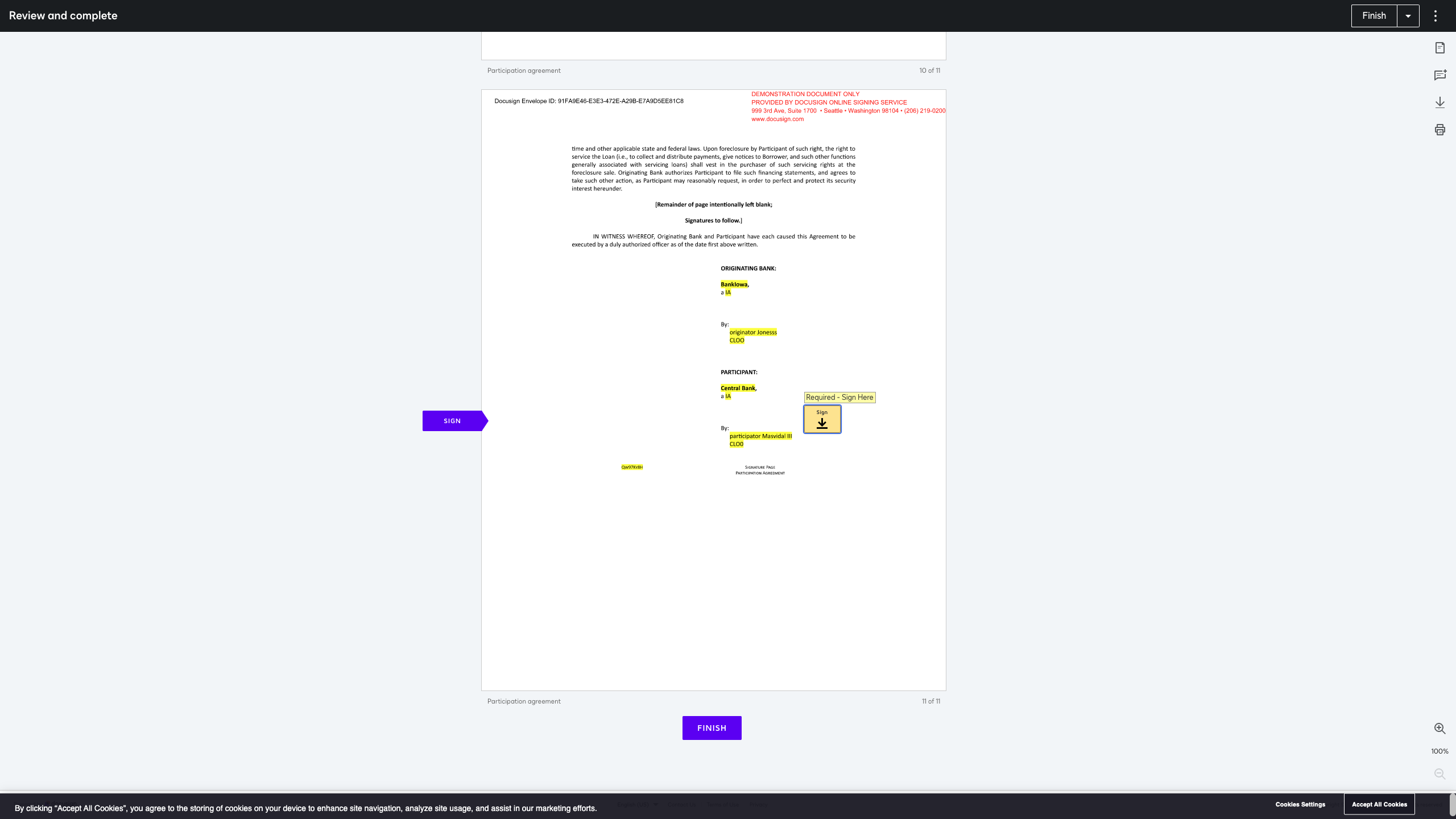1456x819 pixels.
Task: Print the document via printer icon
Action: coord(1440,130)
